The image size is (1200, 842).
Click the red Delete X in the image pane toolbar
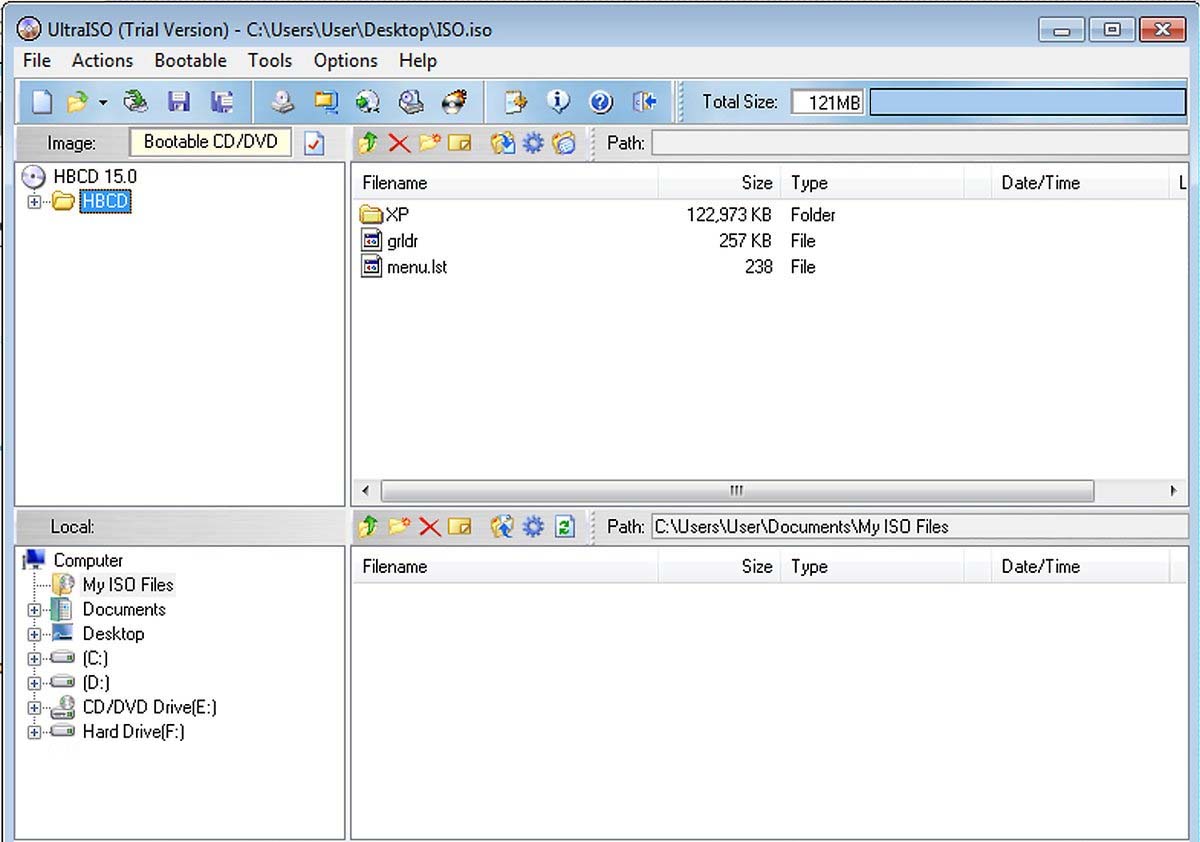pyautogui.click(x=399, y=143)
